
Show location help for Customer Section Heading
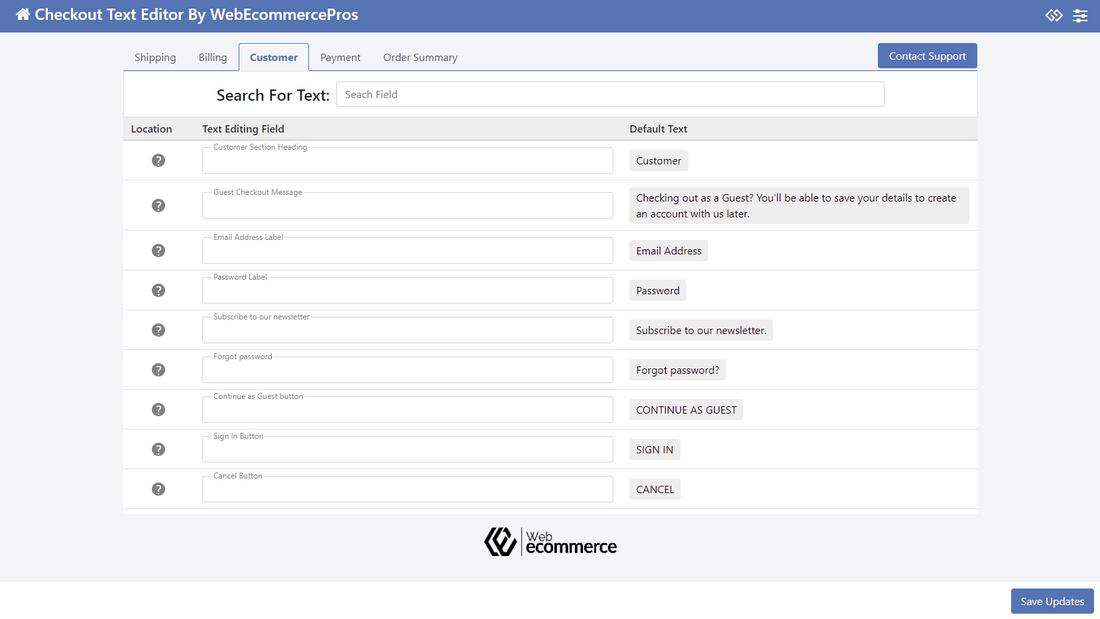159,161
